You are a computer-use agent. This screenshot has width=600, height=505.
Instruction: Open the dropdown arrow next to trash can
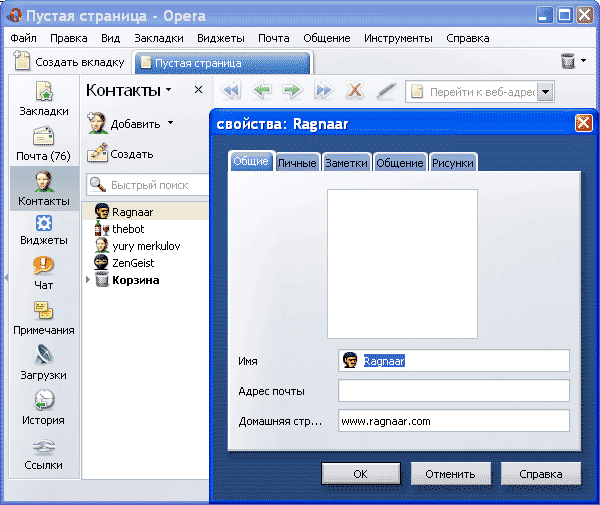point(583,60)
